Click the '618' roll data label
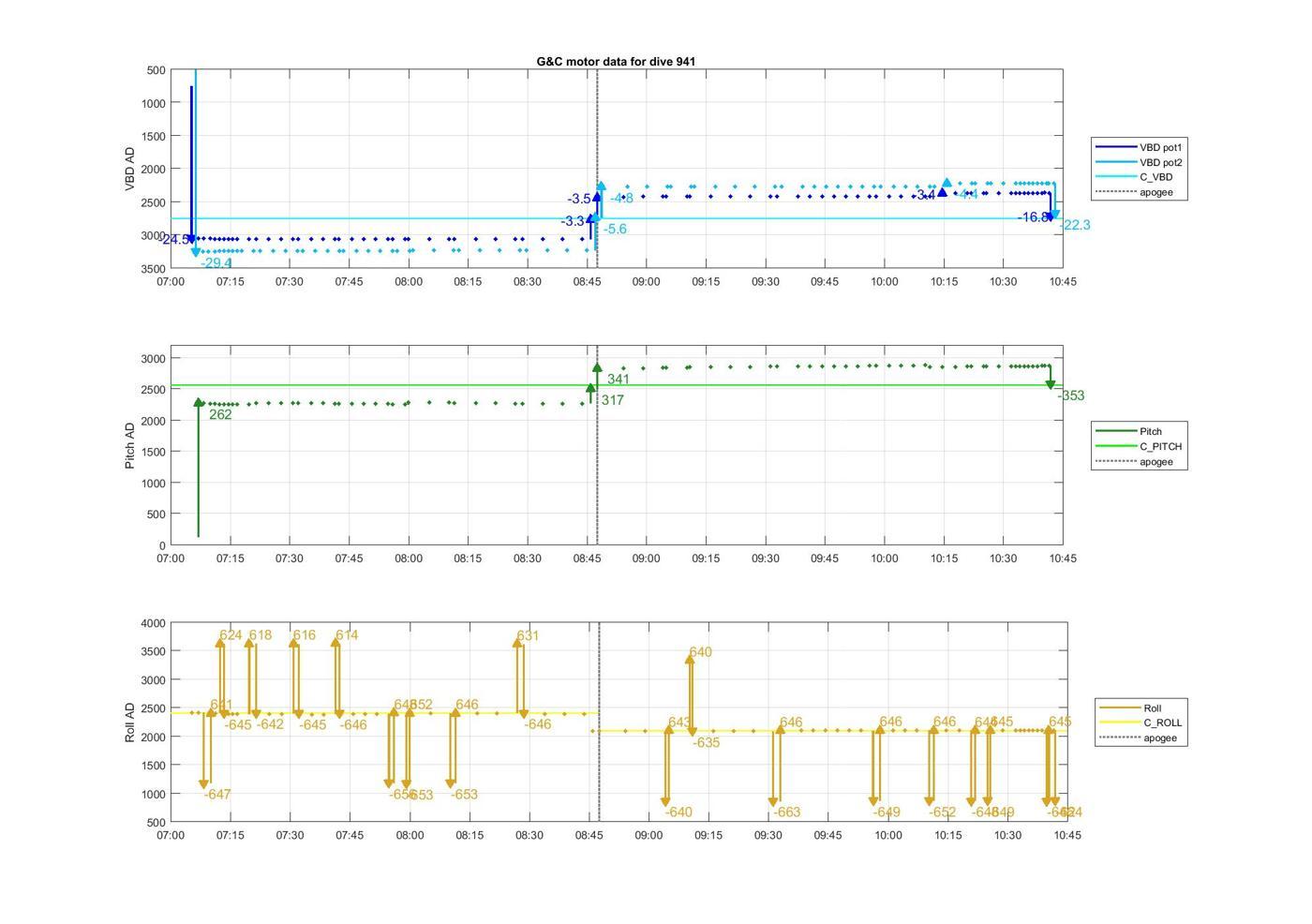Image resolution: width=1312 pixels, height=924 pixels. 261,634
